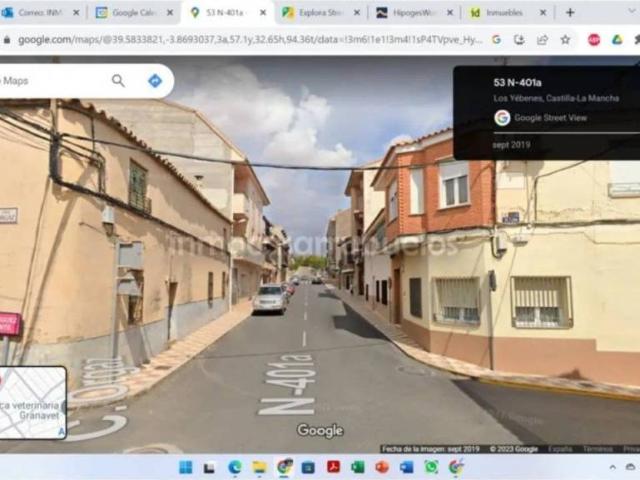Viewport: 640px width, 480px height.
Task: Close the Explora Street View tab
Action: tap(357, 13)
